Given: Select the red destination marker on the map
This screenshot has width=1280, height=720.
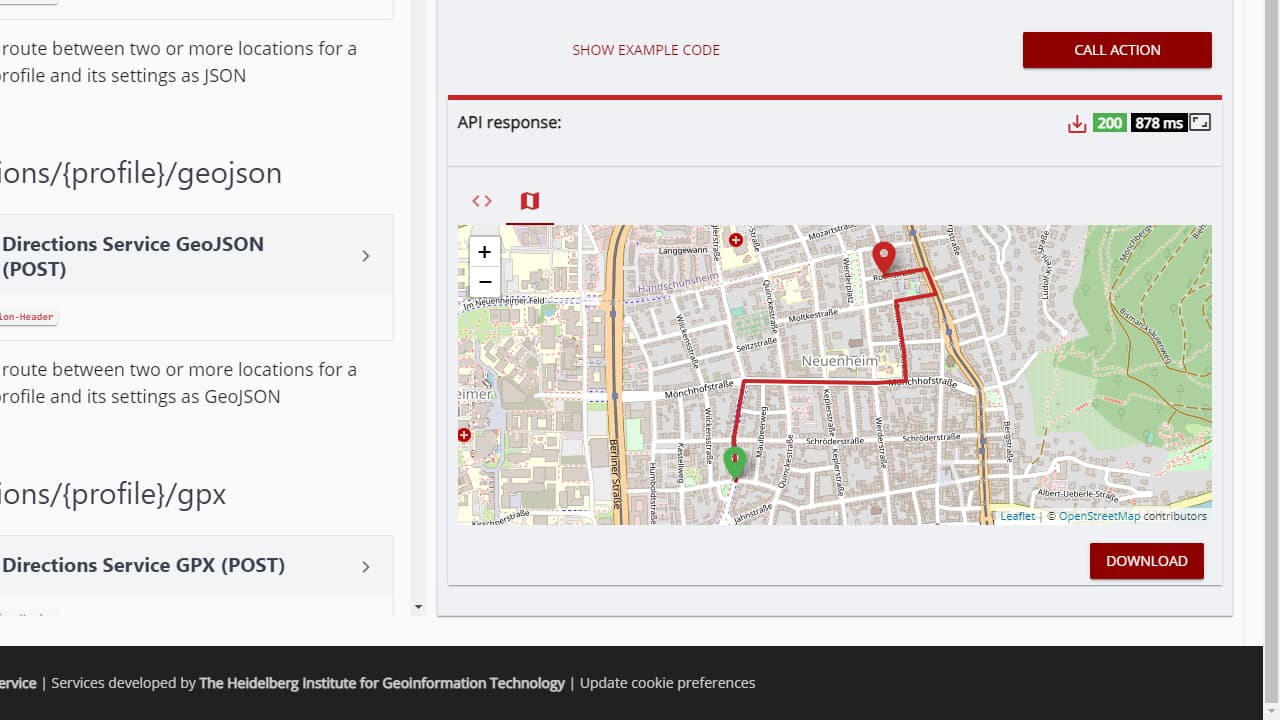Looking at the screenshot, I should coord(884,255).
